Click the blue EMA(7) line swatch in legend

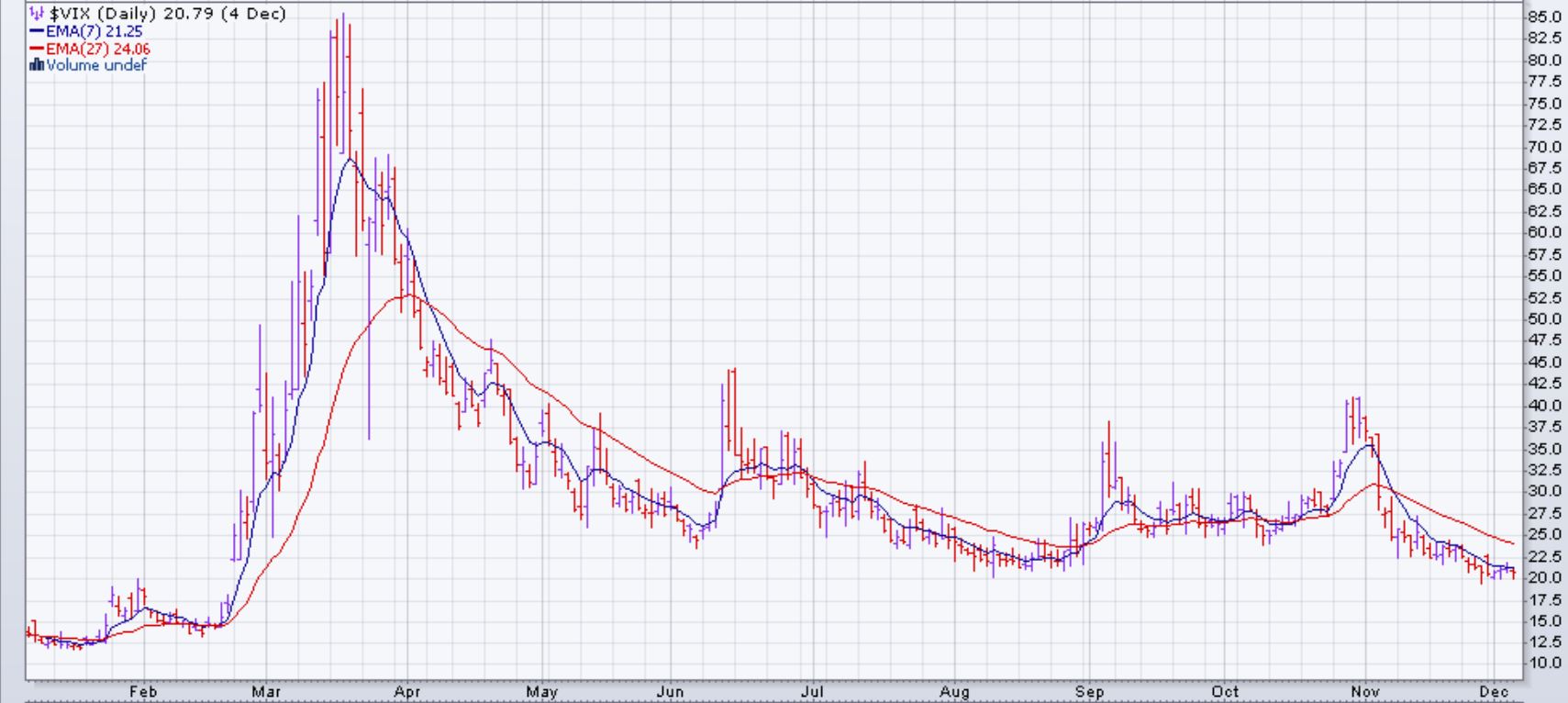coord(37,31)
